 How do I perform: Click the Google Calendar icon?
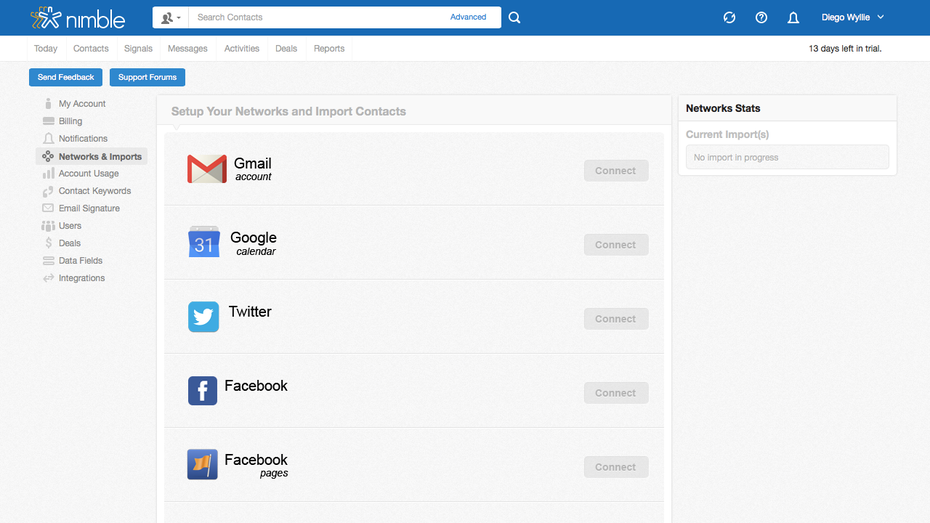pos(204,242)
